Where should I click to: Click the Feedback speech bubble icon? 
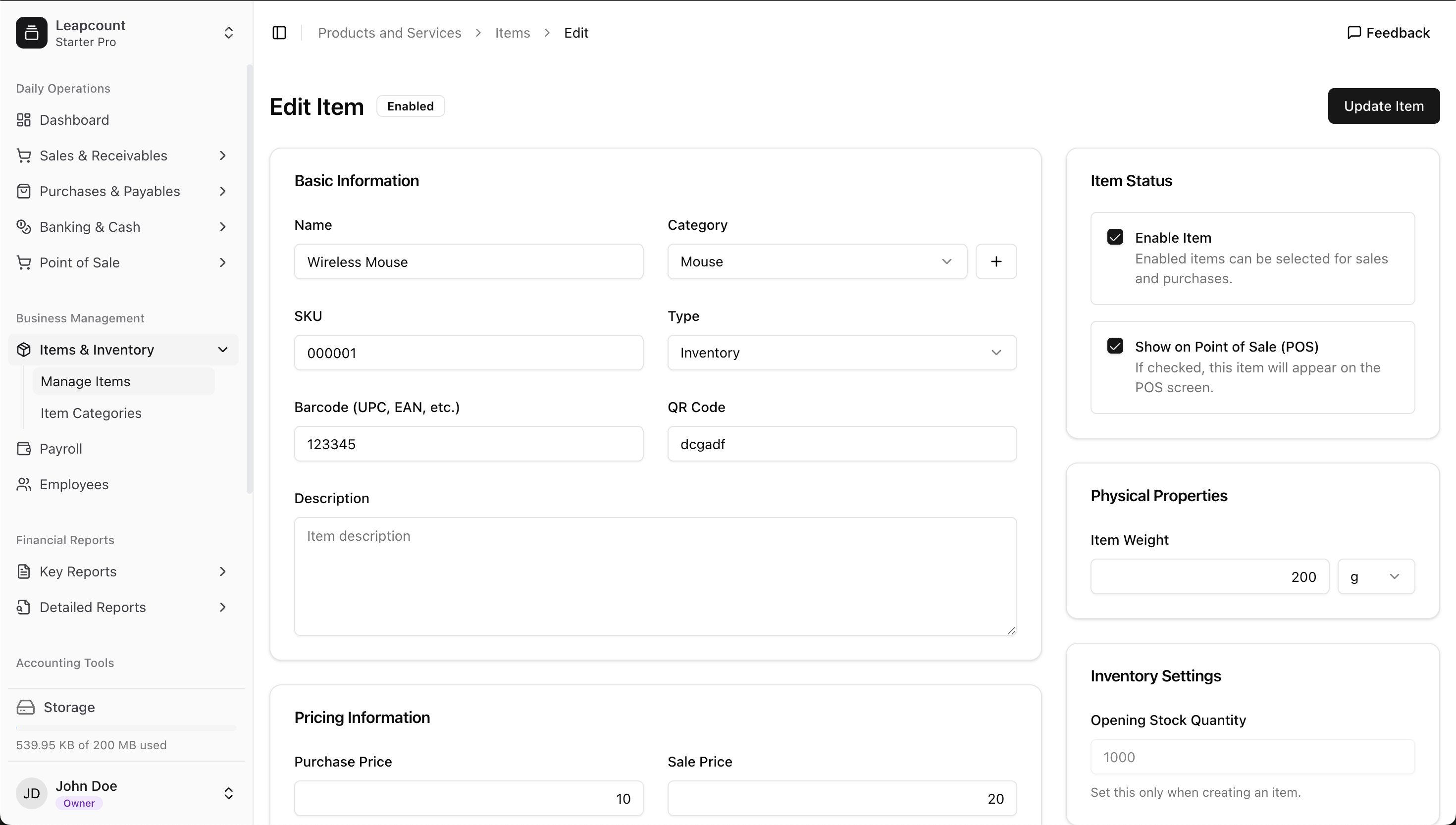click(1354, 33)
